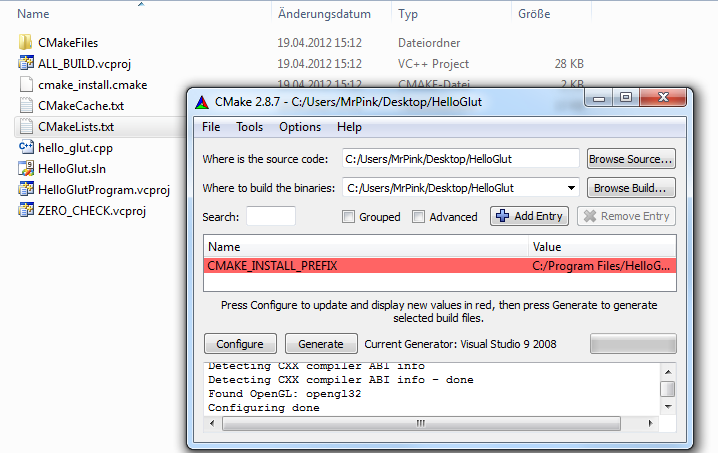The image size is (718, 453).
Task: Expand the build binaries path dropdown
Action: pos(571,188)
